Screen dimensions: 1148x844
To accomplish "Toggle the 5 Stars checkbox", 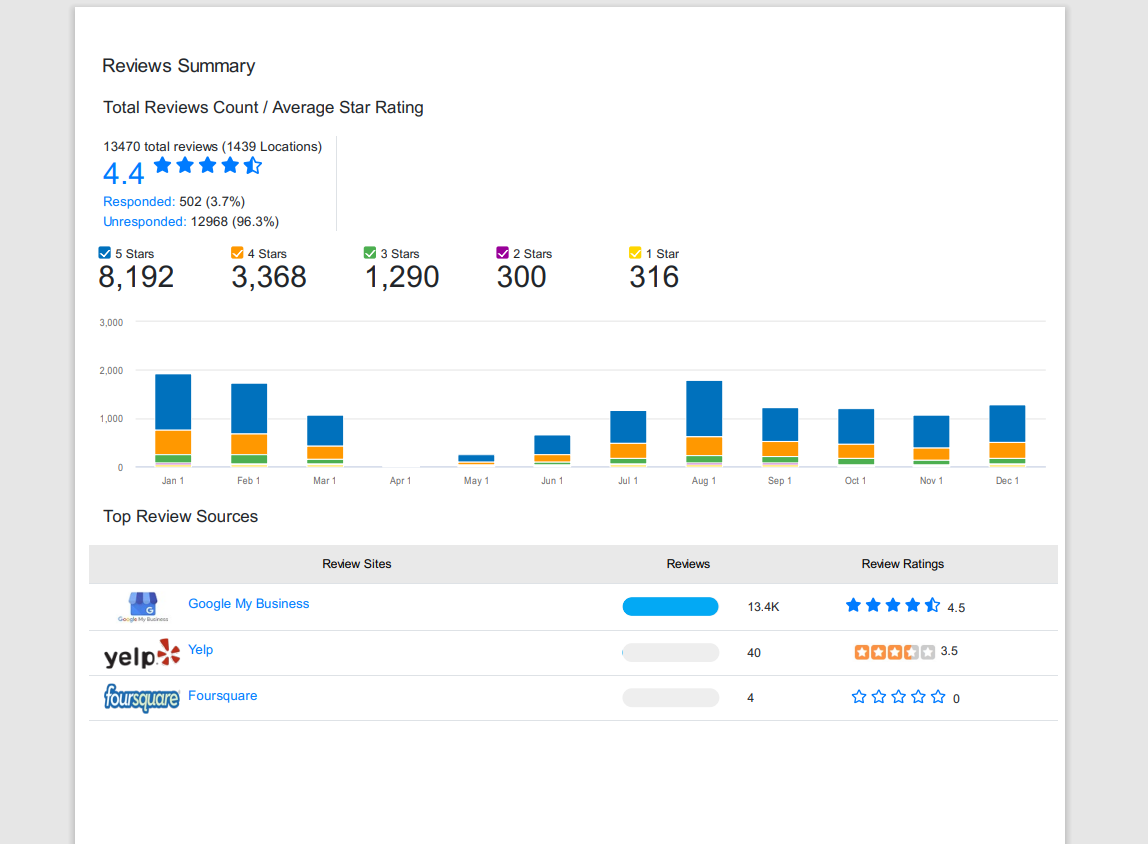I will point(105,253).
